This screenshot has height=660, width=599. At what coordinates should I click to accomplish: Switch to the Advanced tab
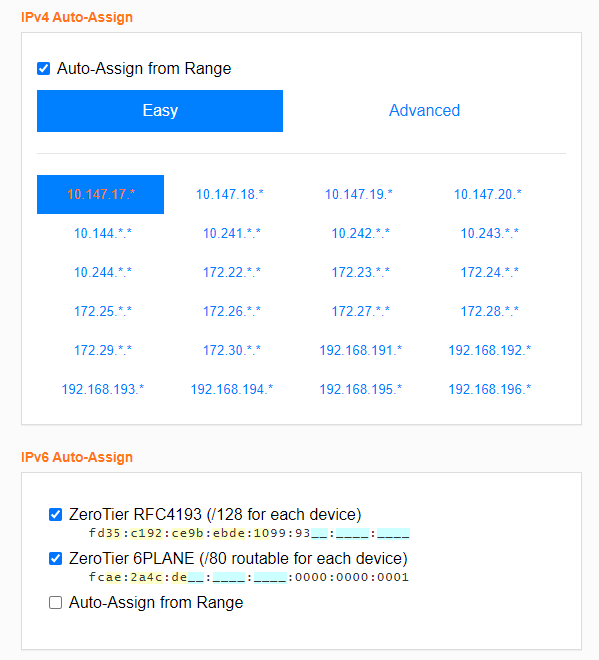point(424,111)
